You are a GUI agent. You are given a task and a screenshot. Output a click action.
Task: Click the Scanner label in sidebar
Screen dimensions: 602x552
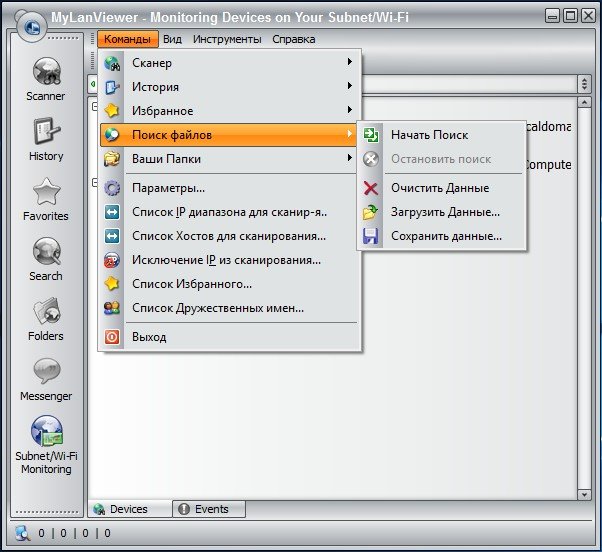(x=46, y=96)
